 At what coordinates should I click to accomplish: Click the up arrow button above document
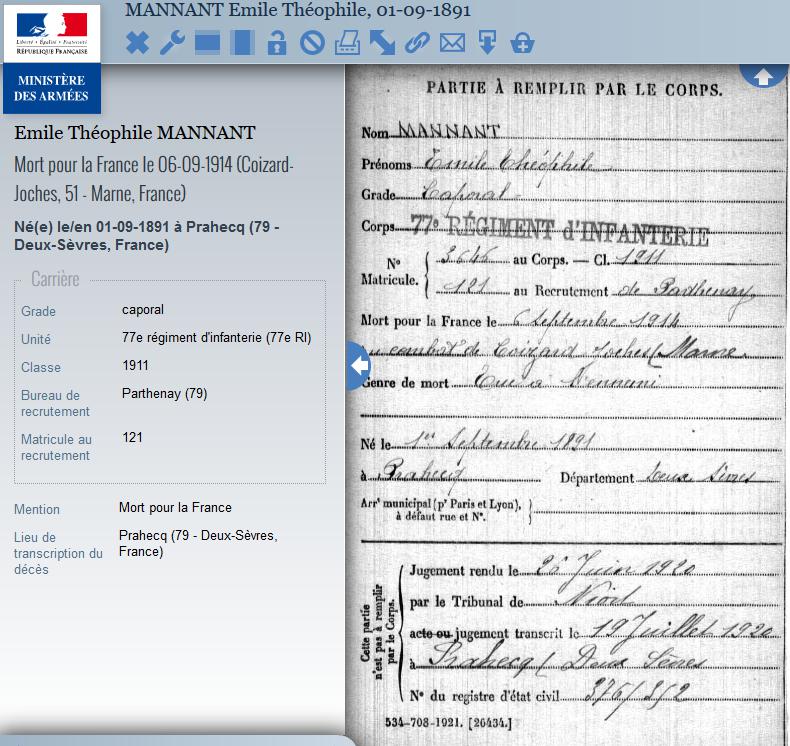click(x=763, y=77)
